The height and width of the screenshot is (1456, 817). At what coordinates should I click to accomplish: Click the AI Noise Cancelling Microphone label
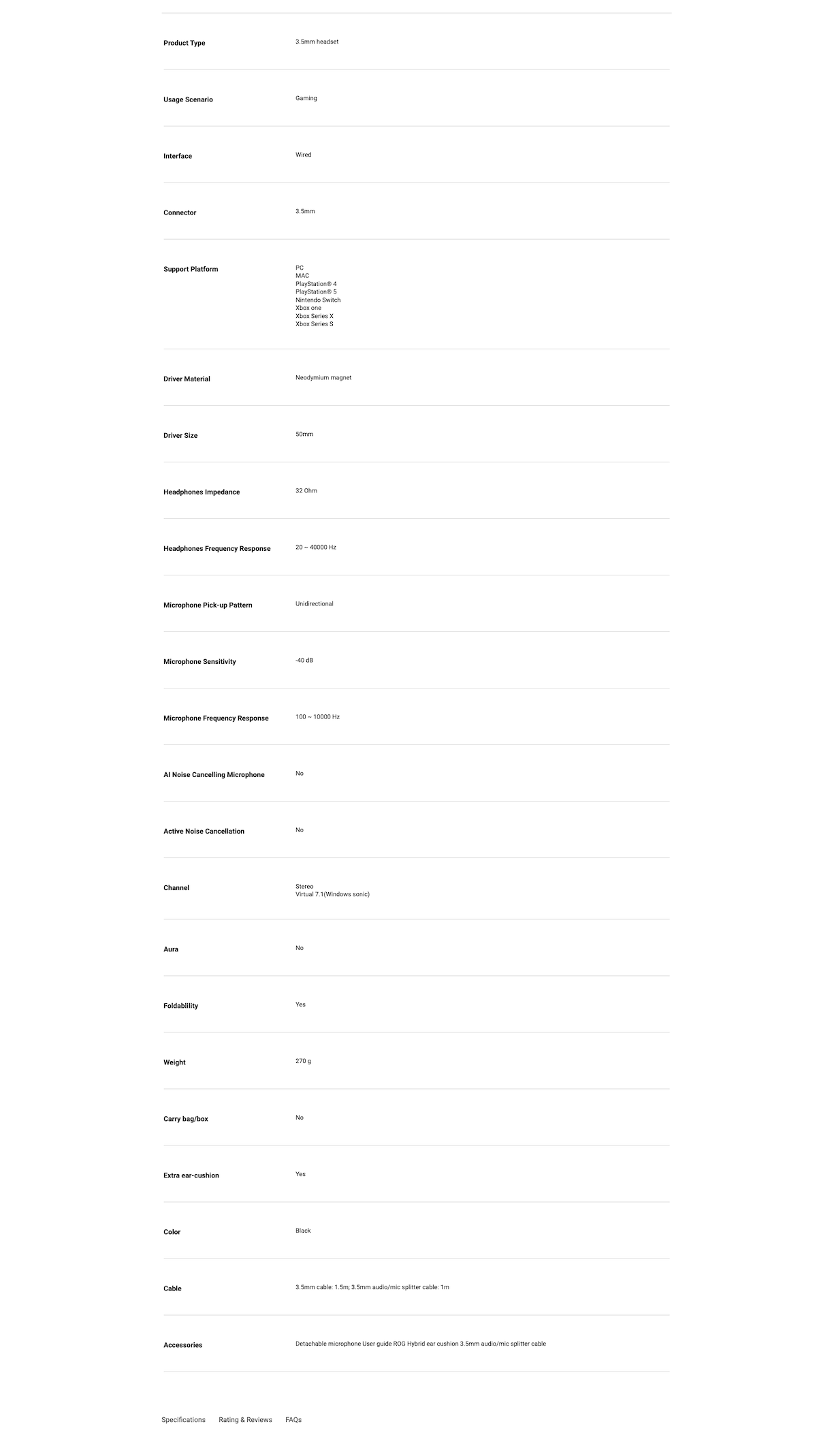pos(214,774)
